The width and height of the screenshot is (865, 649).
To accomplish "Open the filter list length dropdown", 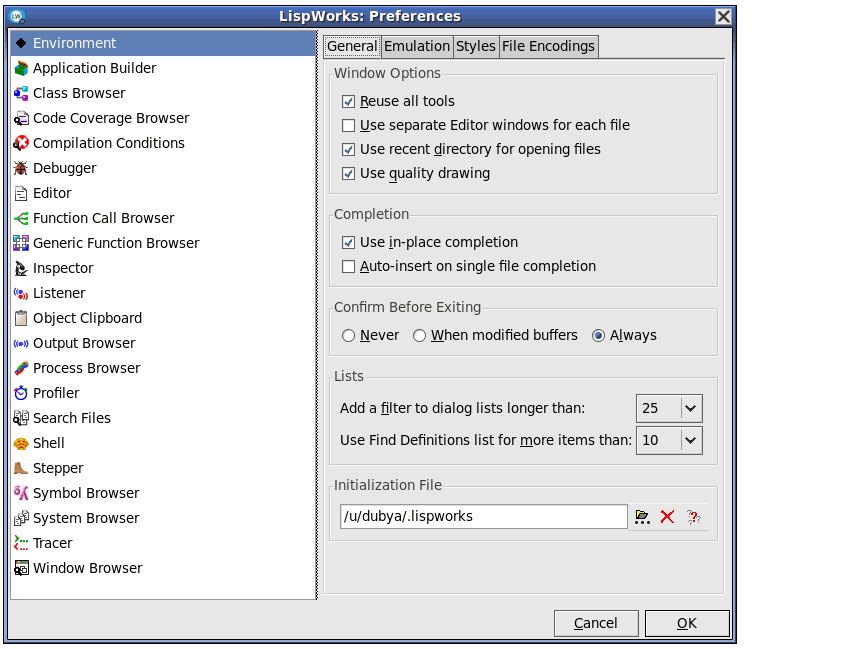I will 691,408.
